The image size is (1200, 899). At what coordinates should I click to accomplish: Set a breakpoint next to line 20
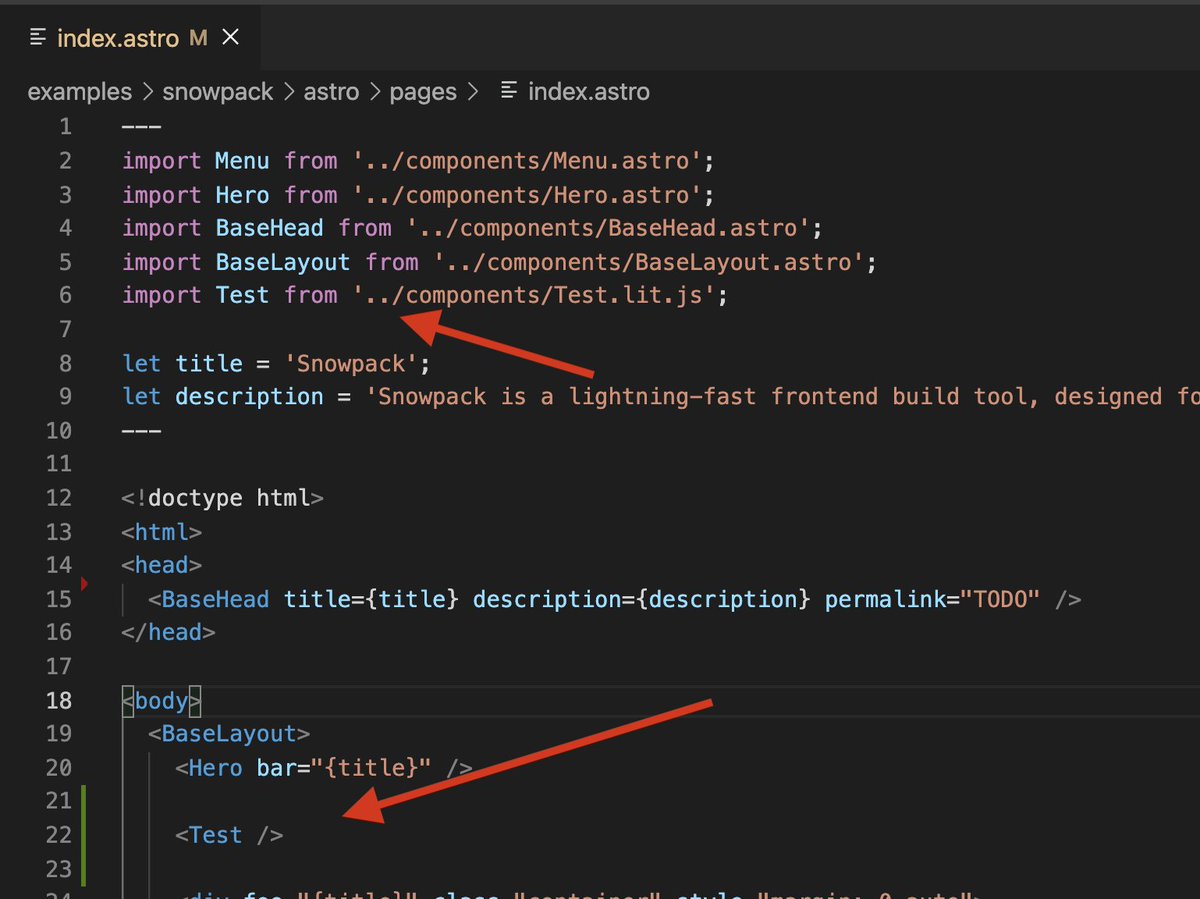pos(84,767)
